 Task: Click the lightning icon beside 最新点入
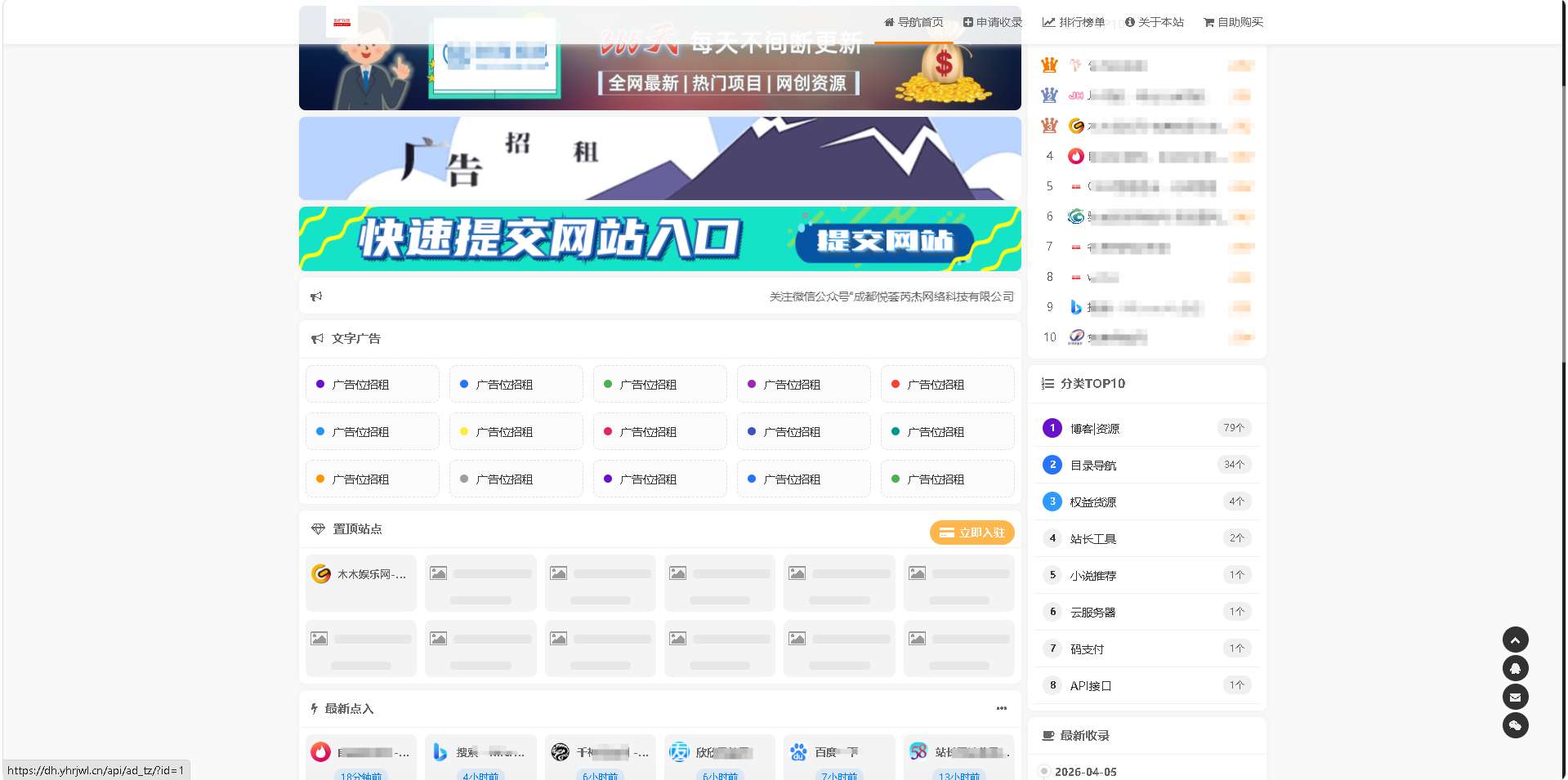(315, 709)
